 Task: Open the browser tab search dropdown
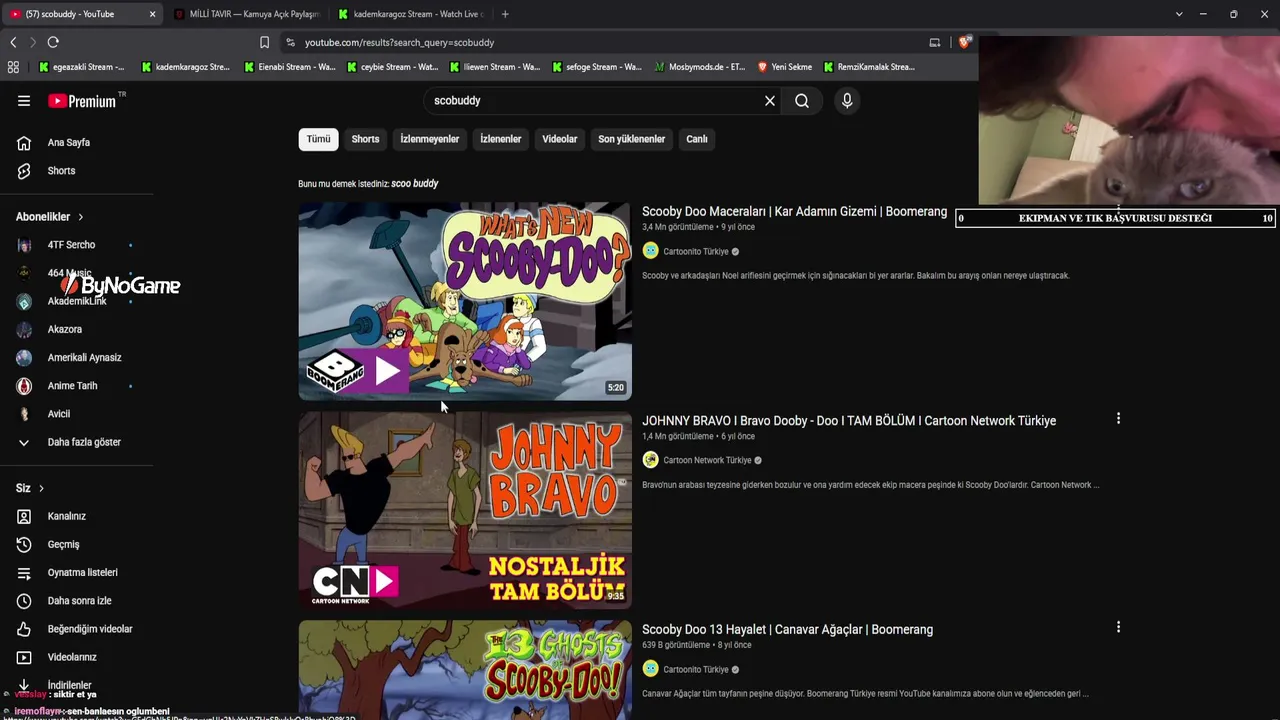(x=1179, y=14)
